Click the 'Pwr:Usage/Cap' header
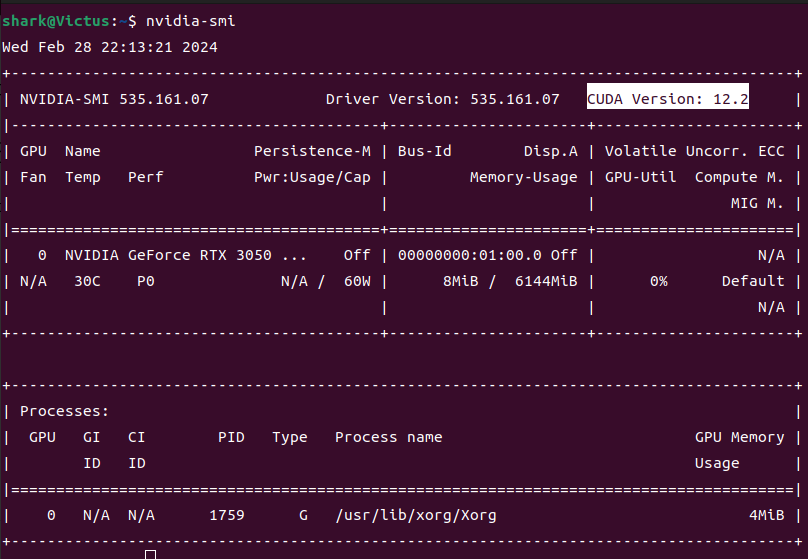 [312, 177]
